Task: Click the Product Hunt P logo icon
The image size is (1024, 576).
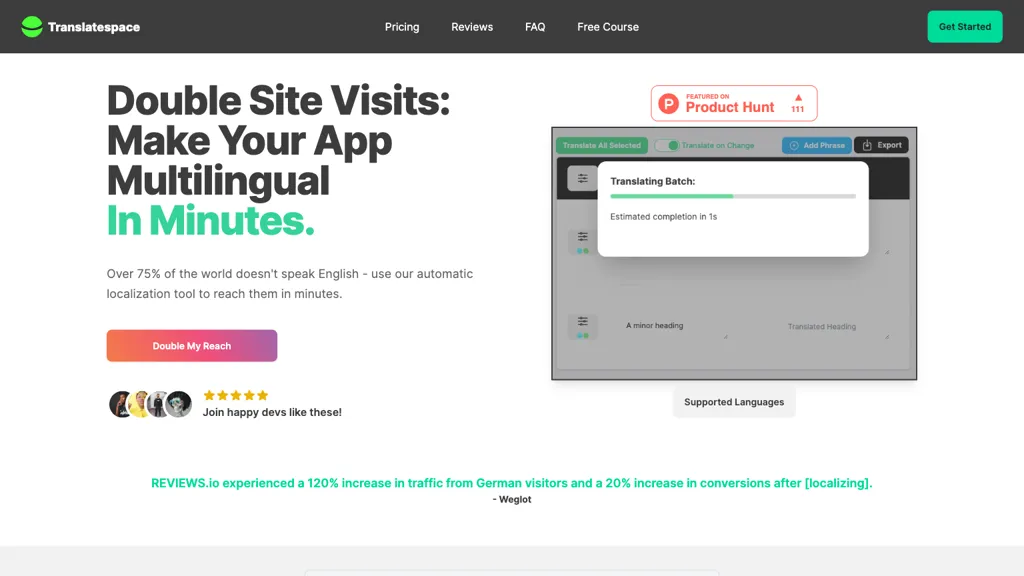Action: [x=669, y=104]
